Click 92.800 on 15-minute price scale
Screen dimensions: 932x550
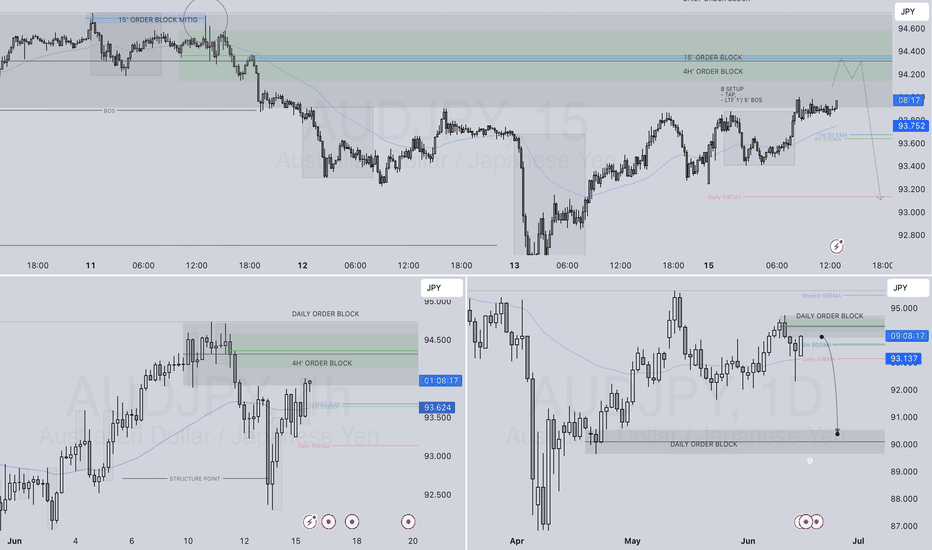coord(912,235)
